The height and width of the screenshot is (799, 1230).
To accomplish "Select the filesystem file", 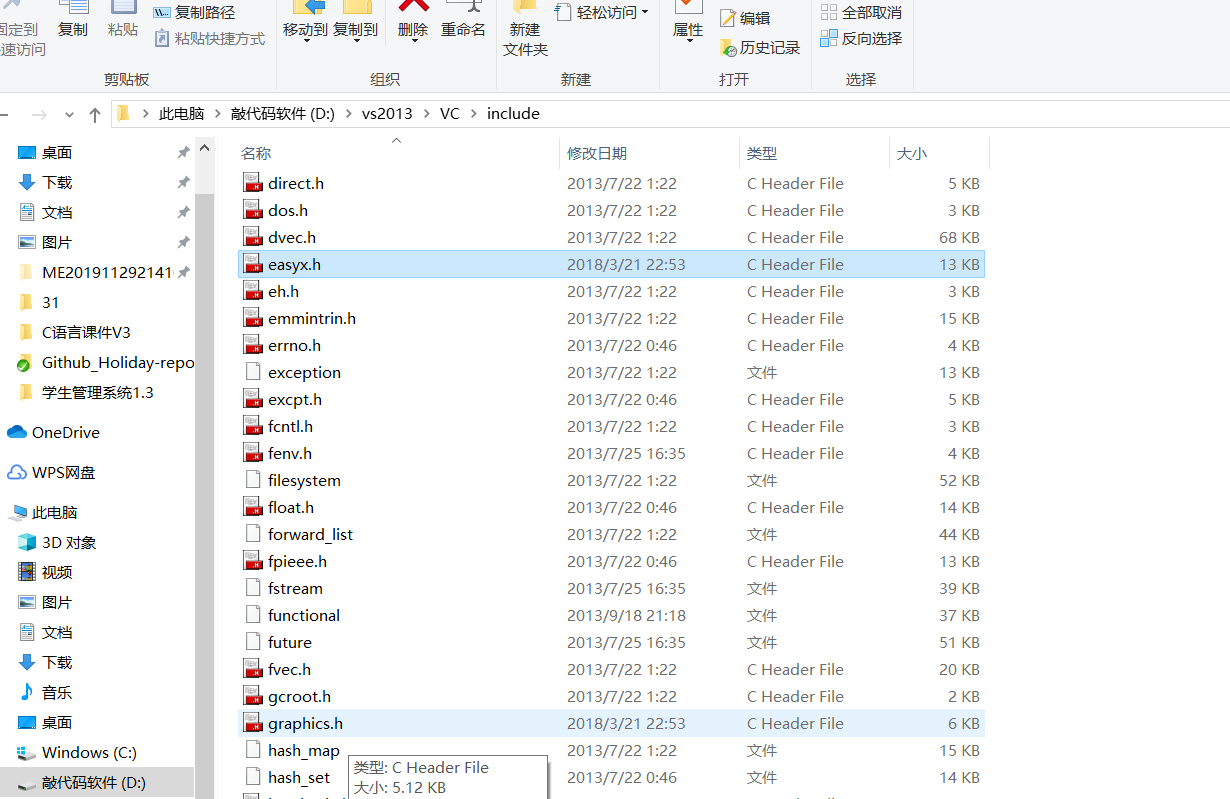I will 611,480.
